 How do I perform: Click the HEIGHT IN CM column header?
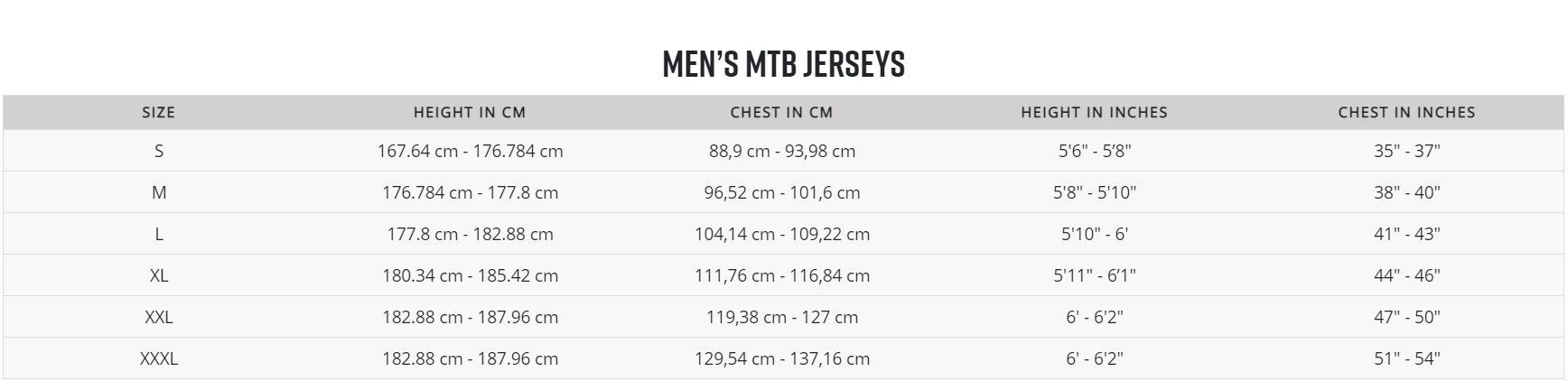coord(470,113)
